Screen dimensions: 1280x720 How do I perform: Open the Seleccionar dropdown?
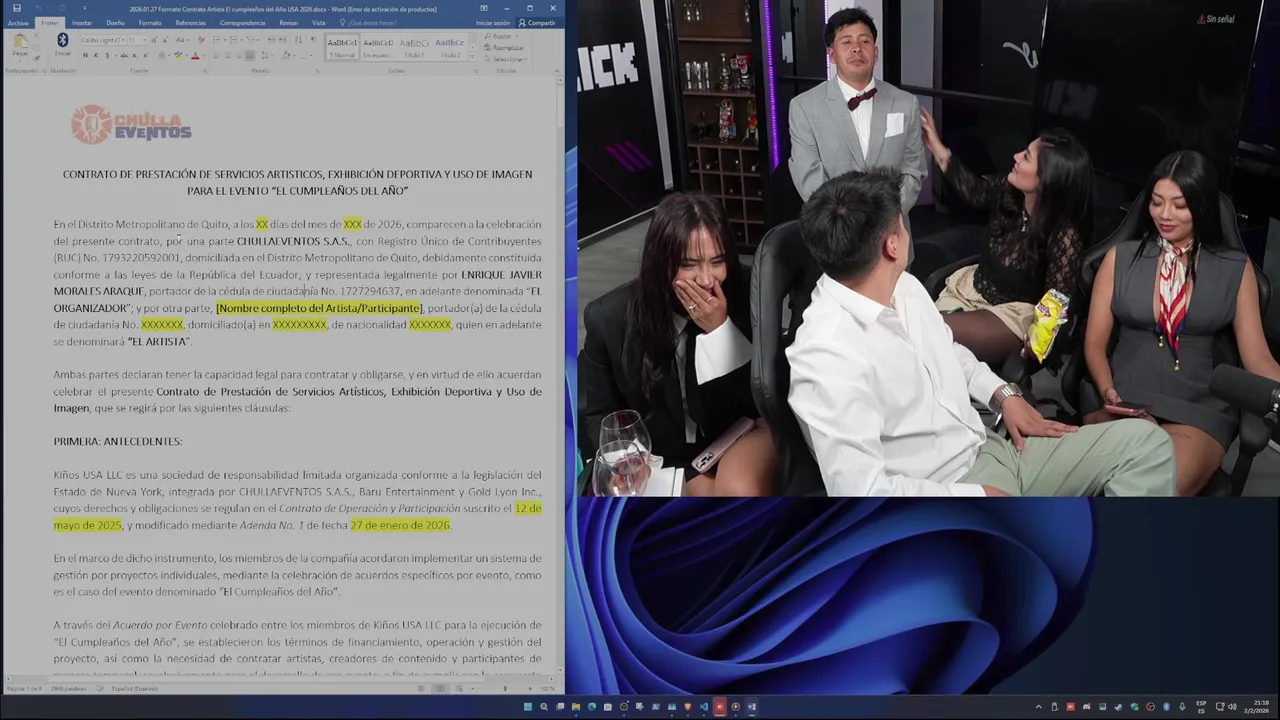tap(507, 59)
